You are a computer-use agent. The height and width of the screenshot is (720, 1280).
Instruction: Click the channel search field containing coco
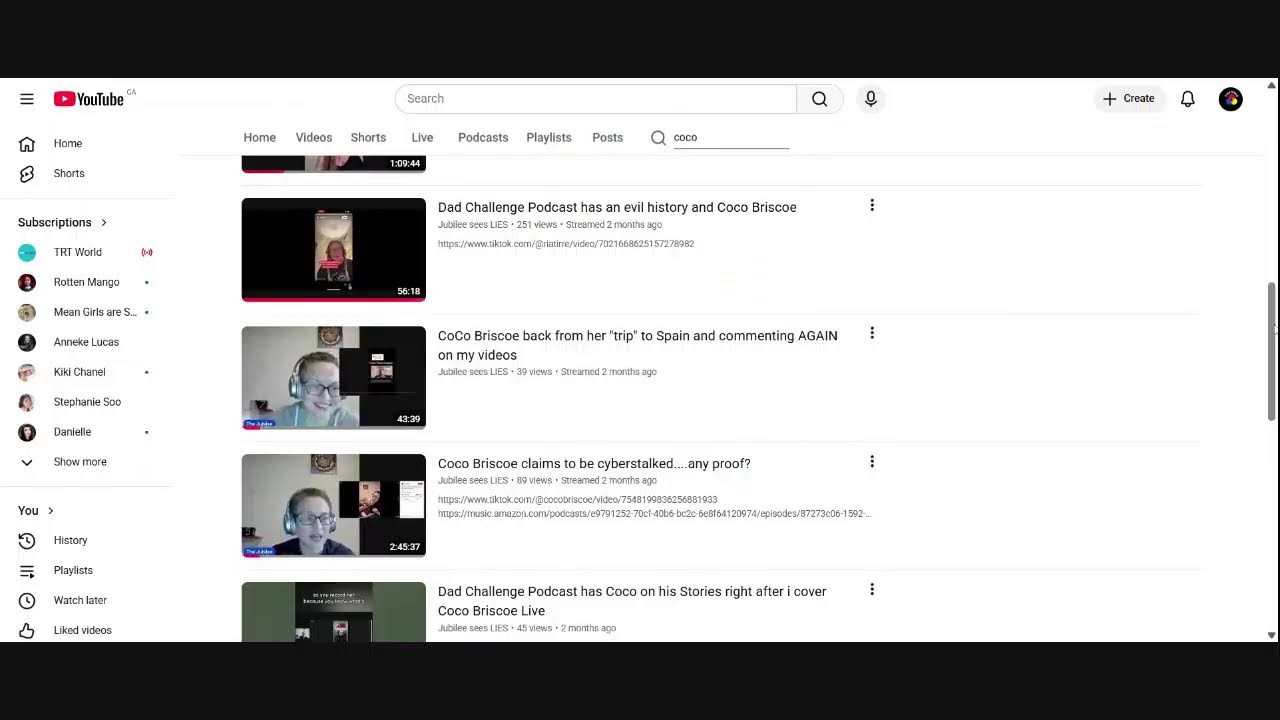point(731,137)
